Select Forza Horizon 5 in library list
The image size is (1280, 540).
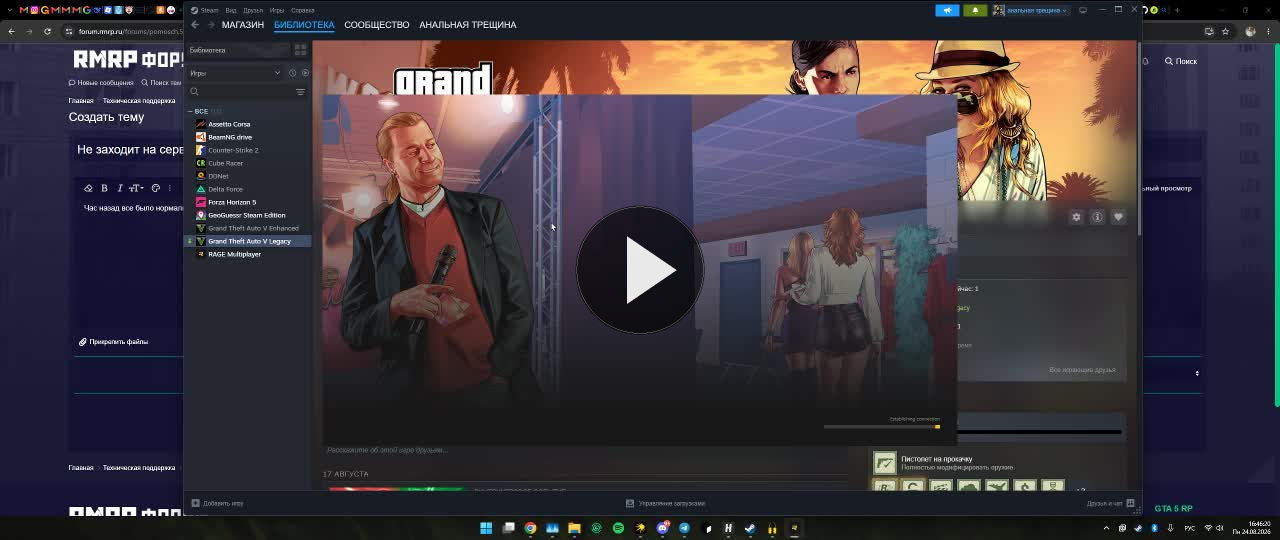point(232,202)
